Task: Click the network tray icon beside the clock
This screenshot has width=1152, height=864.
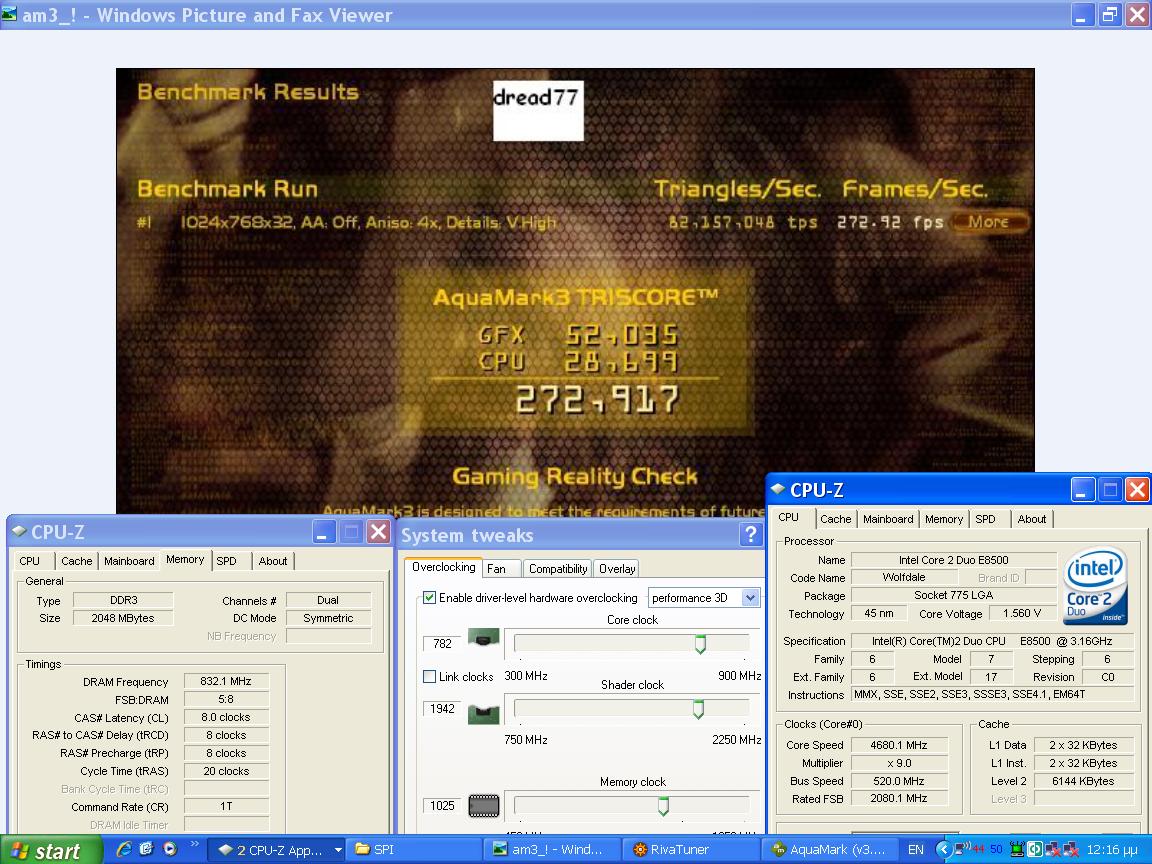Action: 1070,850
